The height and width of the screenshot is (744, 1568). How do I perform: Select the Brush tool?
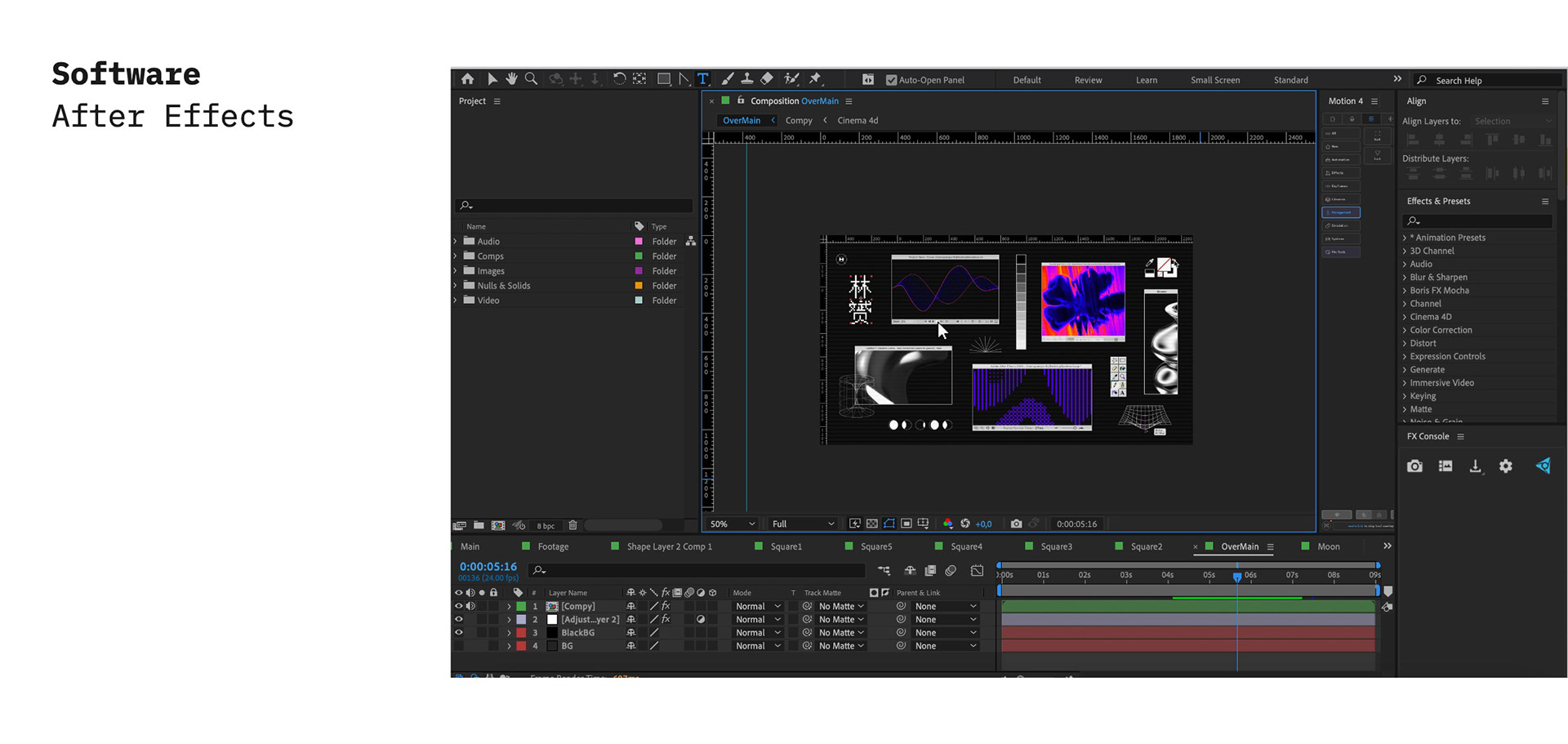(727, 79)
